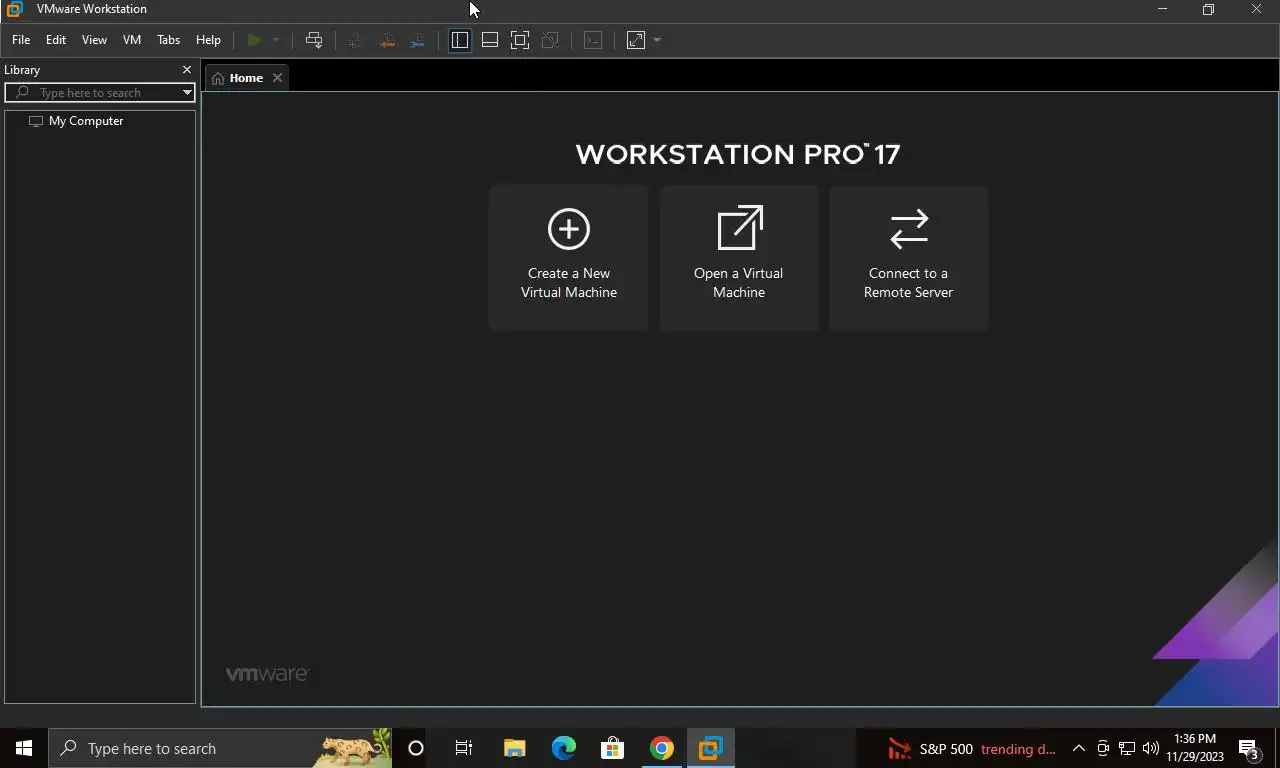Expand the Library search filter dropdown
Viewport: 1280px width, 768px height.
coord(187,93)
